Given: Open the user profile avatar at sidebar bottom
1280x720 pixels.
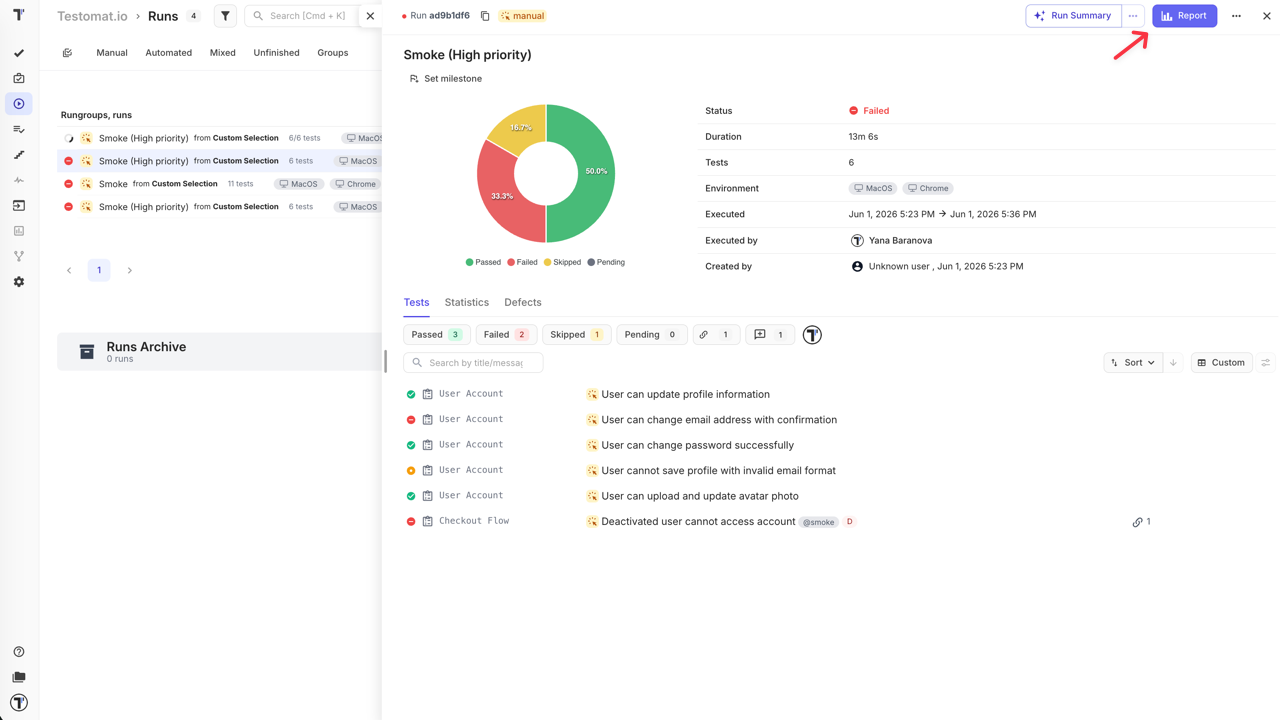Looking at the screenshot, I should (19, 703).
